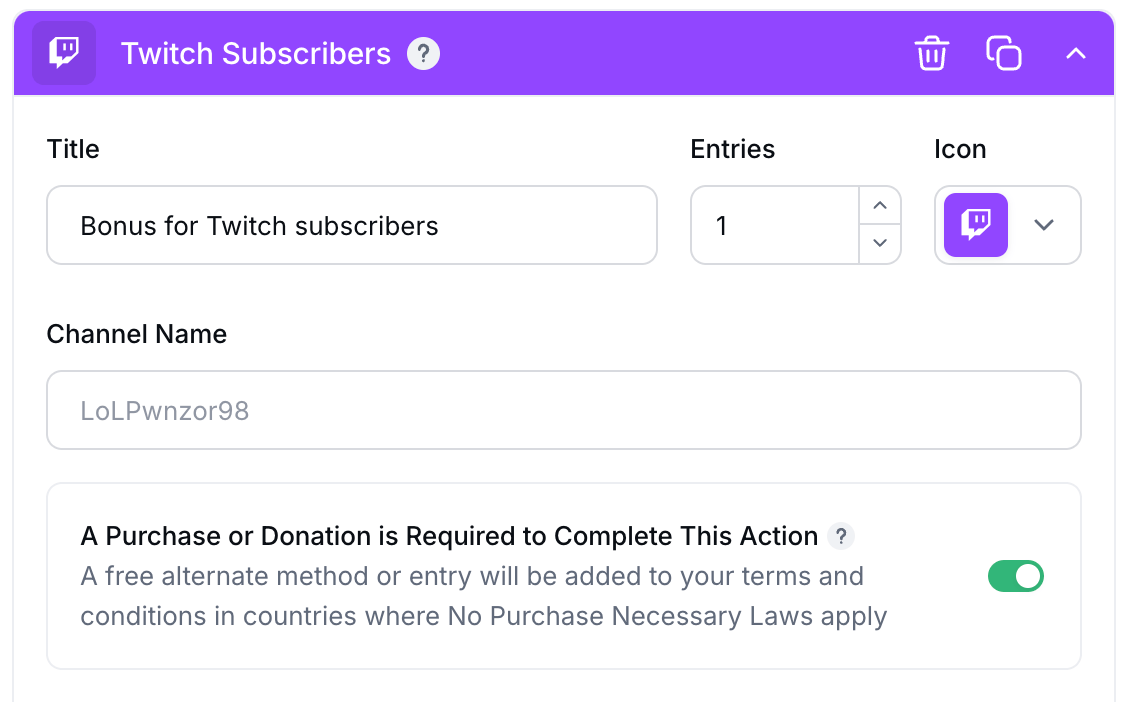Expand the icon picker dropdown menu
This screenshot has width=1130, height=702.
point(1043,225)
